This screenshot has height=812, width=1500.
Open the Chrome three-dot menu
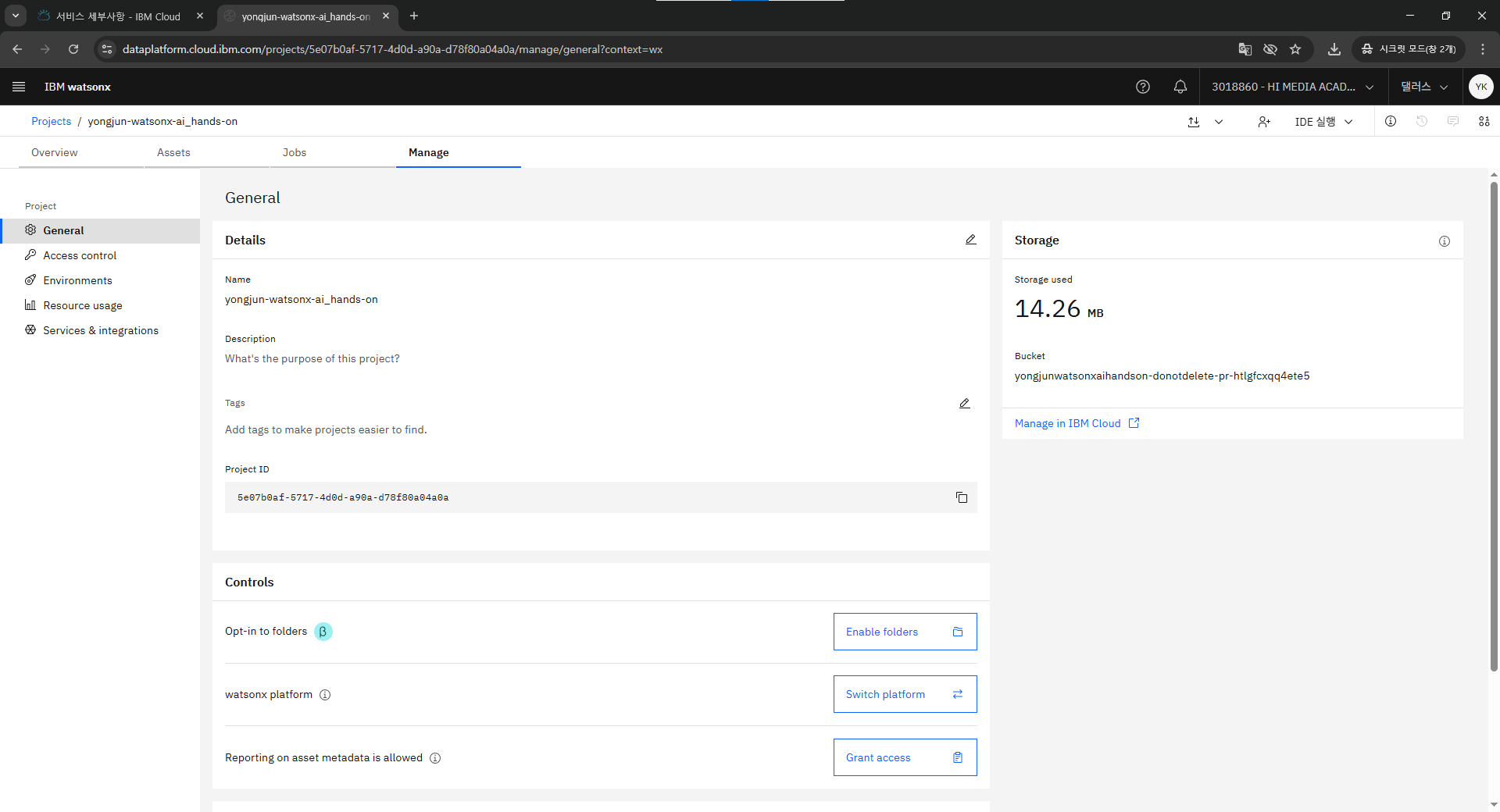pyautogui.click(x=1483, y=49)
